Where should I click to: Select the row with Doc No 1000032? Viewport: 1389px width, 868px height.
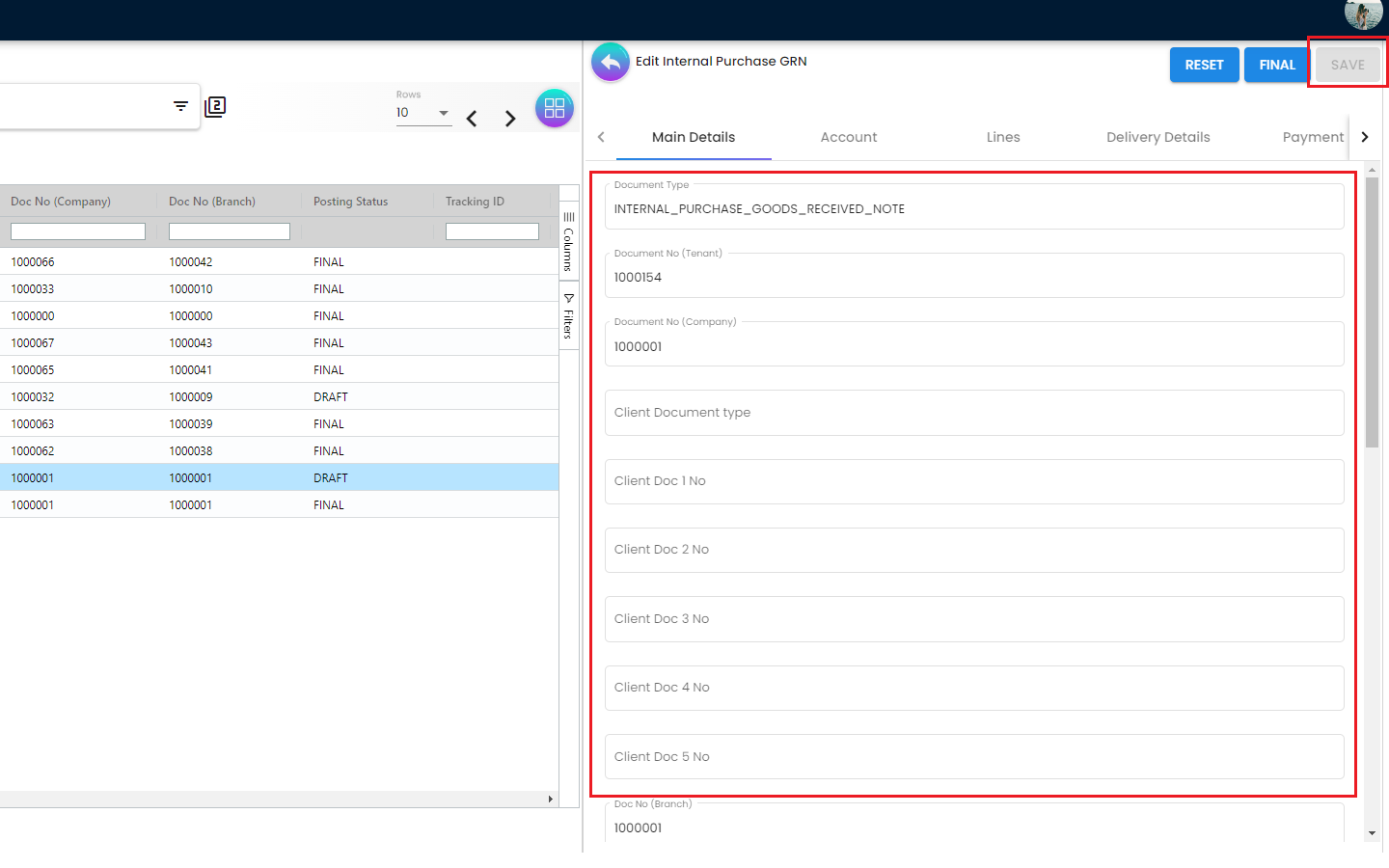(x=279, y=396)
